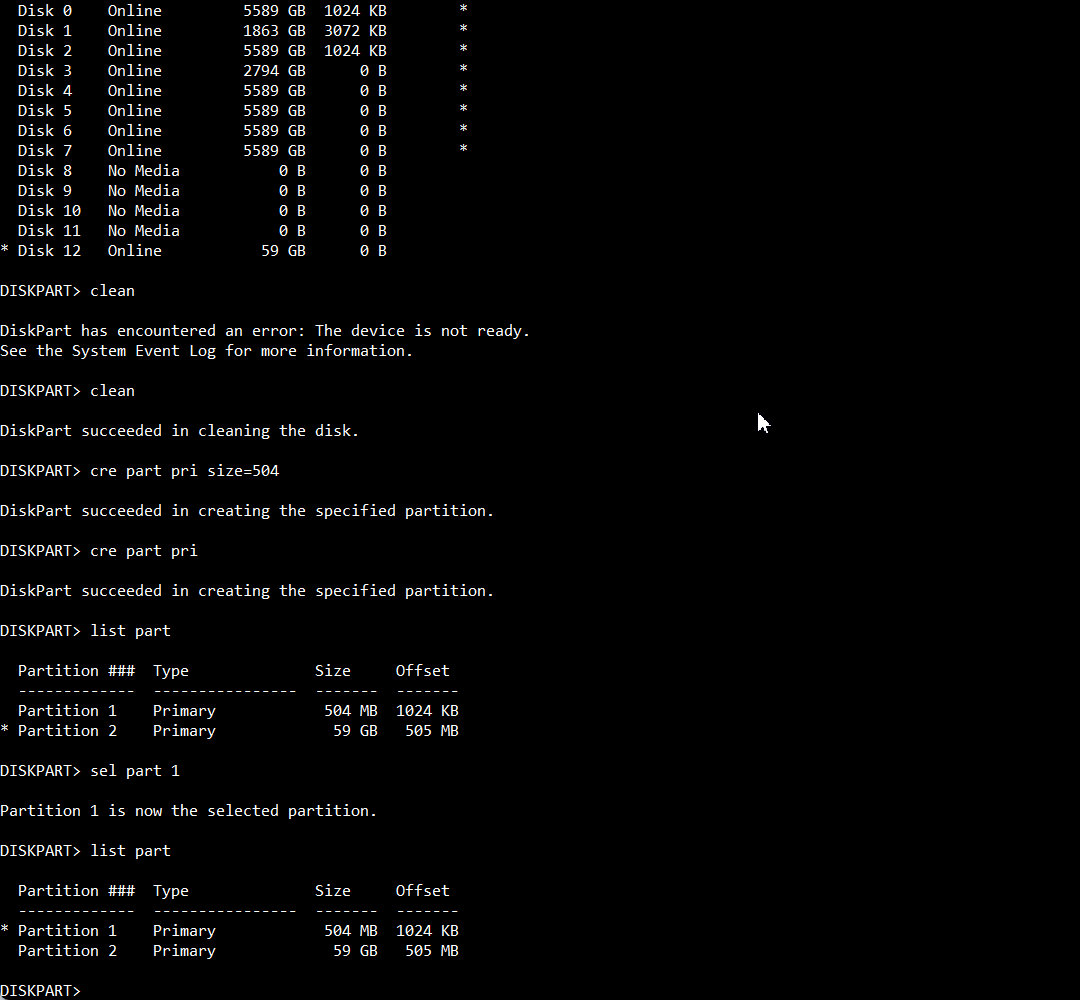Screen dimensions: 1080x1000
Task: Click the 'See the System Event Log' line
Action: click(x=207, y=351)
